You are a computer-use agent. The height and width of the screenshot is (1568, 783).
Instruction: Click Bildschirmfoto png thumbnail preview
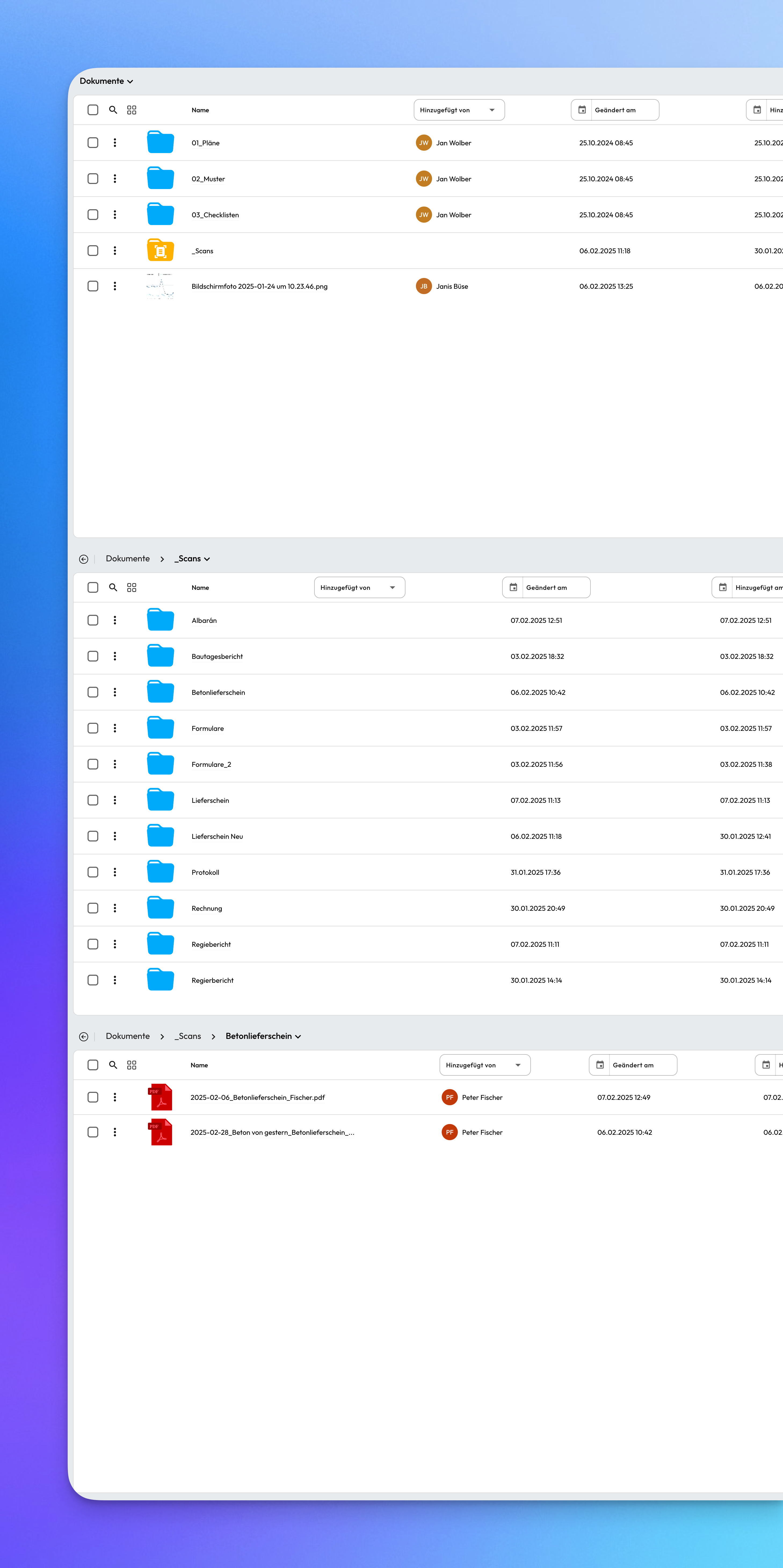160,286
